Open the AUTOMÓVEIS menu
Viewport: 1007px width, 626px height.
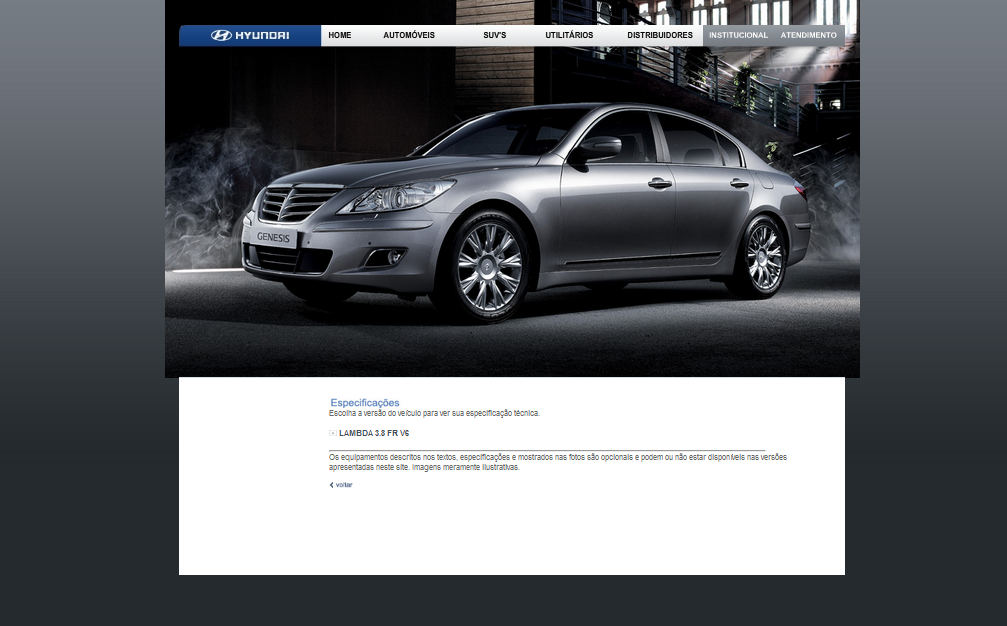[x=408, y=35]
